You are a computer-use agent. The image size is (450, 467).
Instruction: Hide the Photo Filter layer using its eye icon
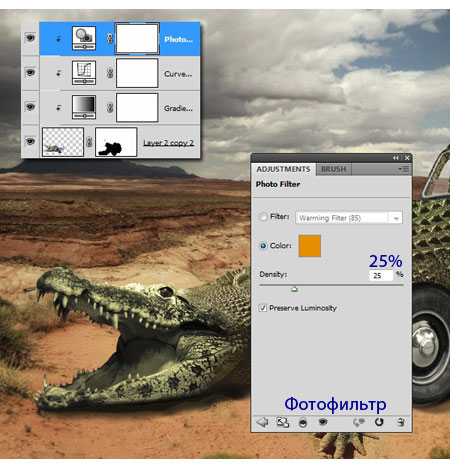point(30,38)
